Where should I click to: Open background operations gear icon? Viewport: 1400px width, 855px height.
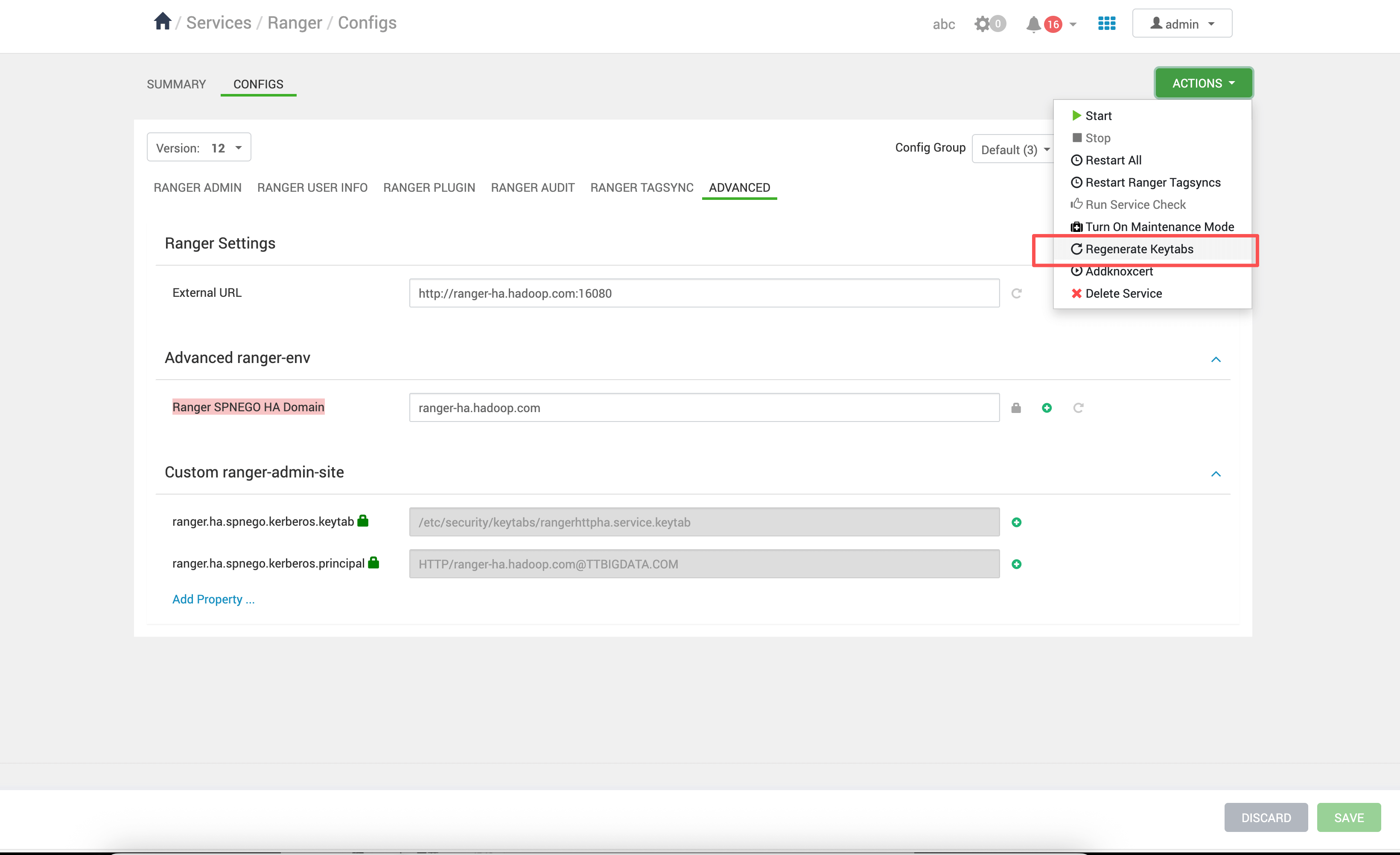pyautogui.click(x=983, y=24)
